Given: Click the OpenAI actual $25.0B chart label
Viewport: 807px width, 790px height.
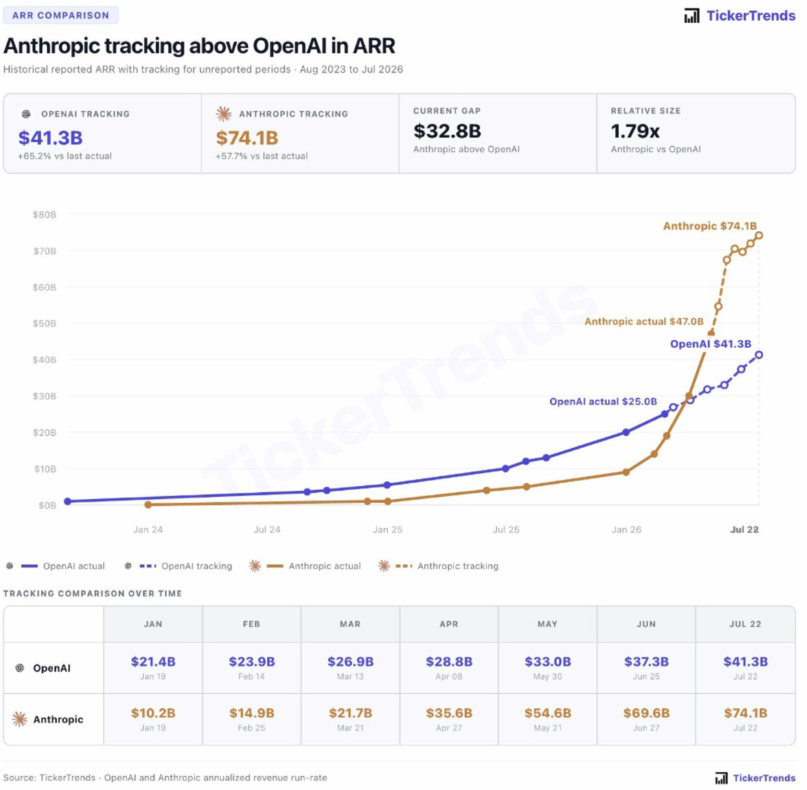Looking at the screenshot, I should [603, 401].
